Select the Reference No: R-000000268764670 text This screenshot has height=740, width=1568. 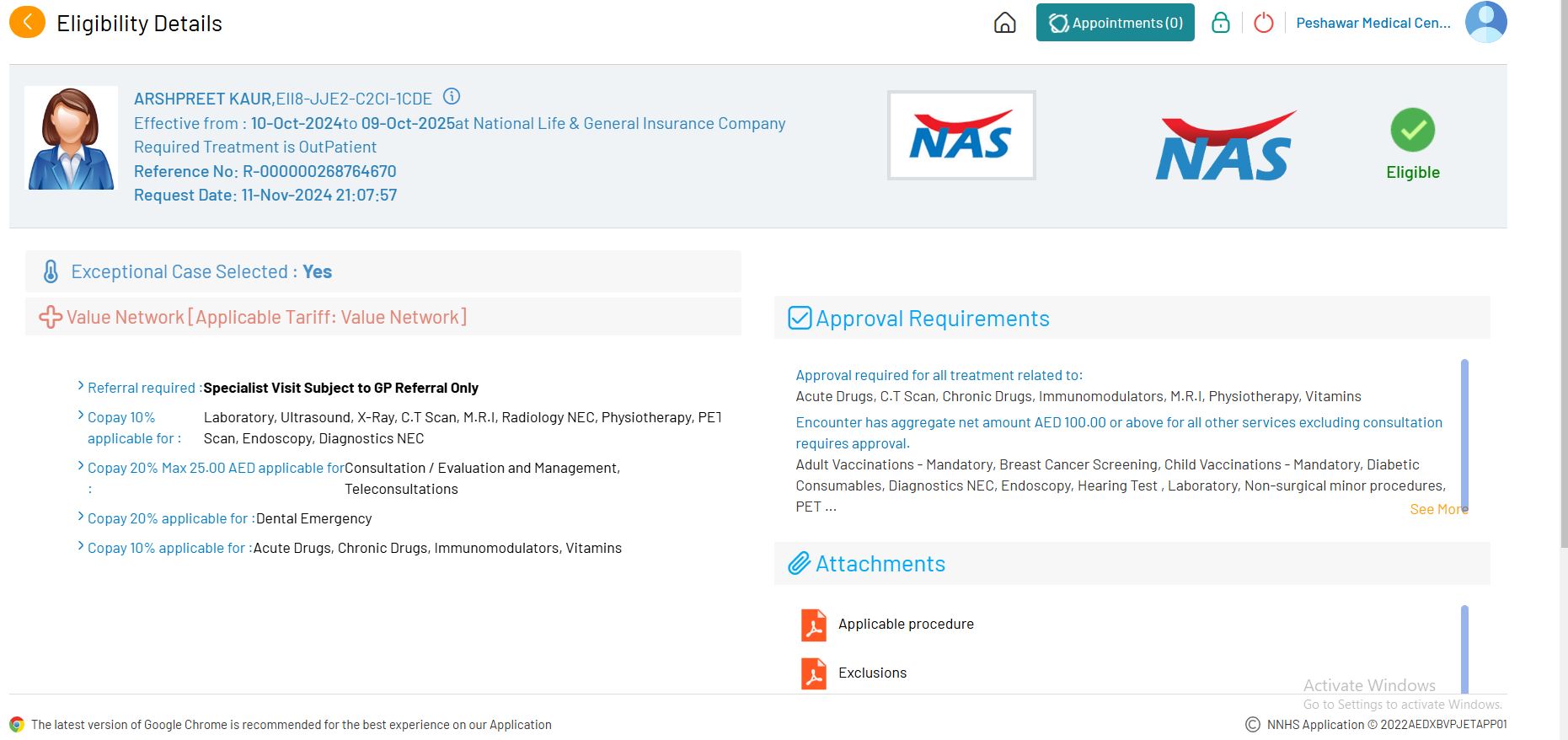(265, 171)
